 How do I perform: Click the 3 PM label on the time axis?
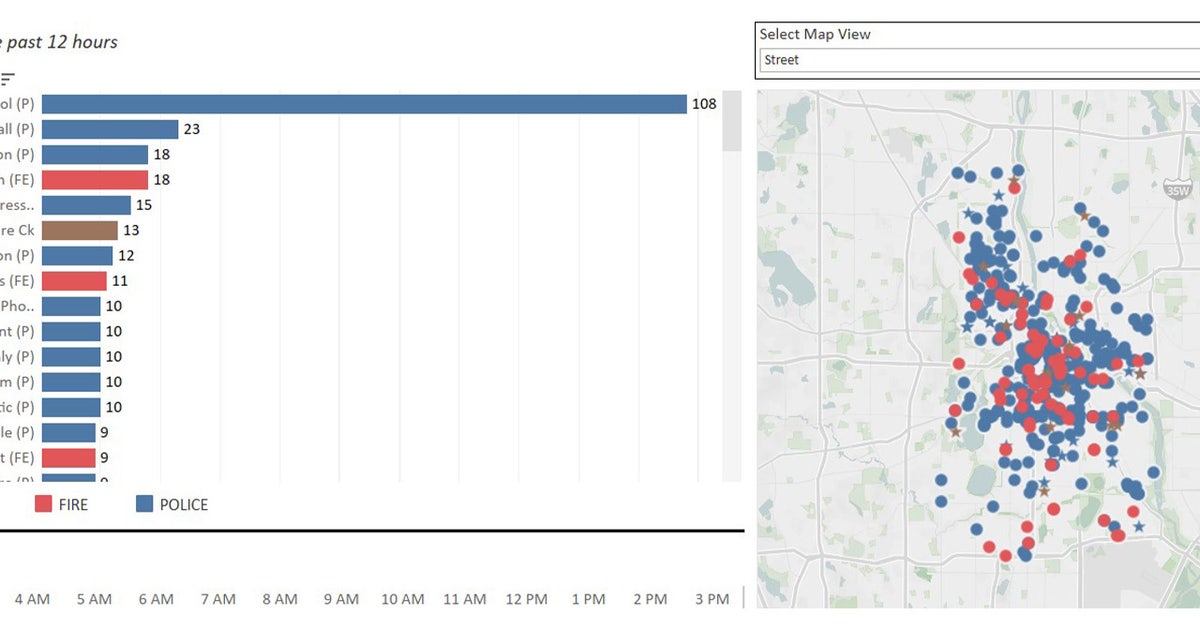pos(711,599)
